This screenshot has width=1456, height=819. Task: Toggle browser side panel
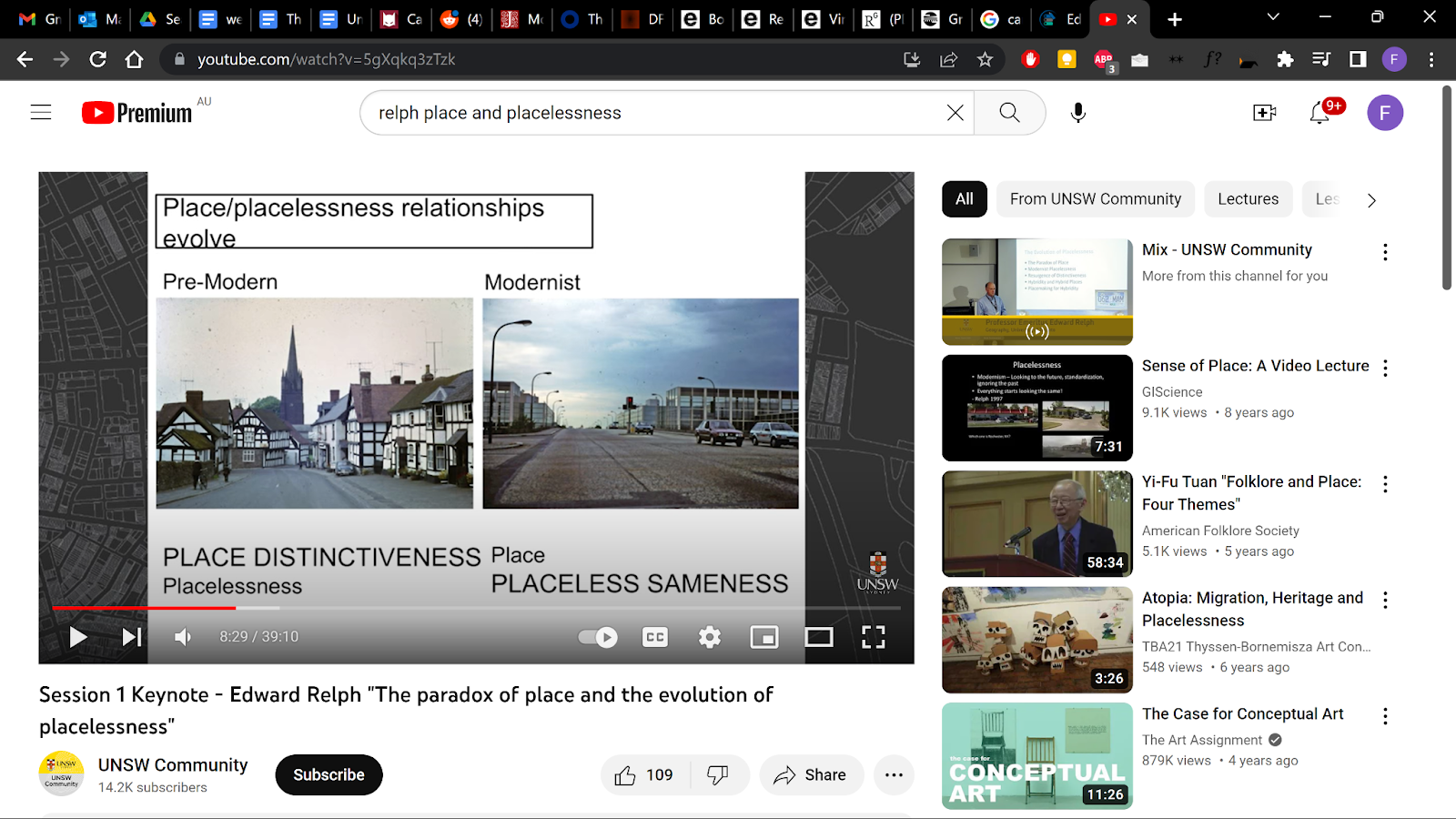tap(1358, 59)
